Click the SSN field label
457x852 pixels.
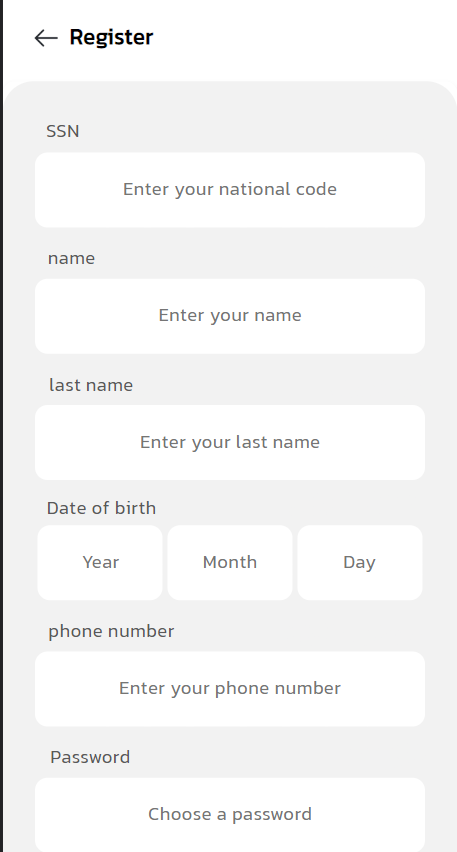tap(63, 131)
